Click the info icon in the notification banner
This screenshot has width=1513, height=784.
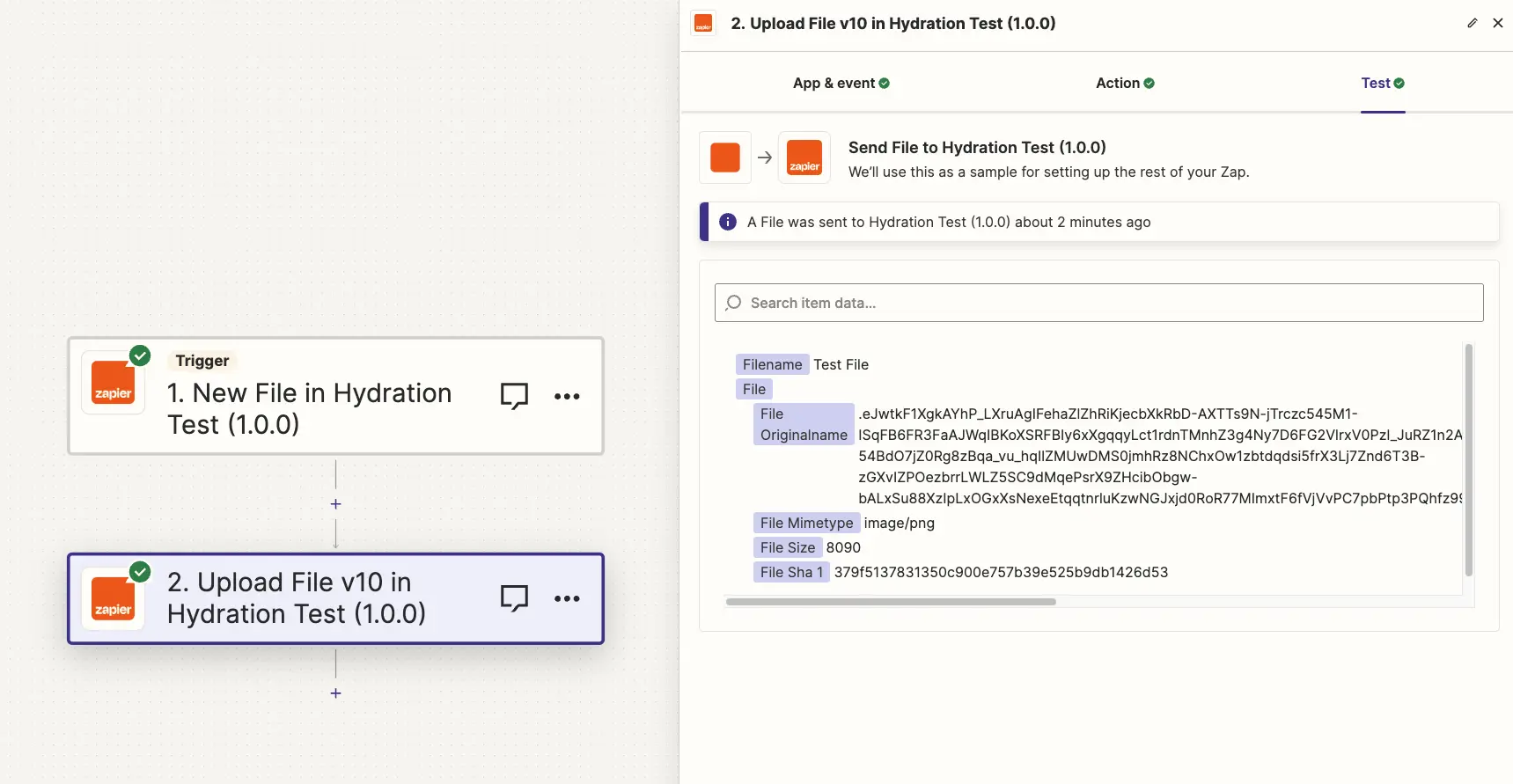point(728,222)
